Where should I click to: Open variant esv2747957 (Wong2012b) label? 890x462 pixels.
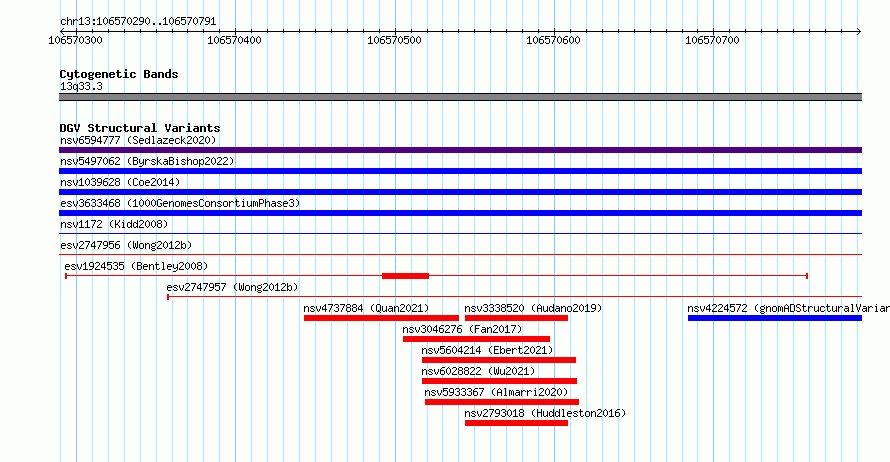coord(232,287)
